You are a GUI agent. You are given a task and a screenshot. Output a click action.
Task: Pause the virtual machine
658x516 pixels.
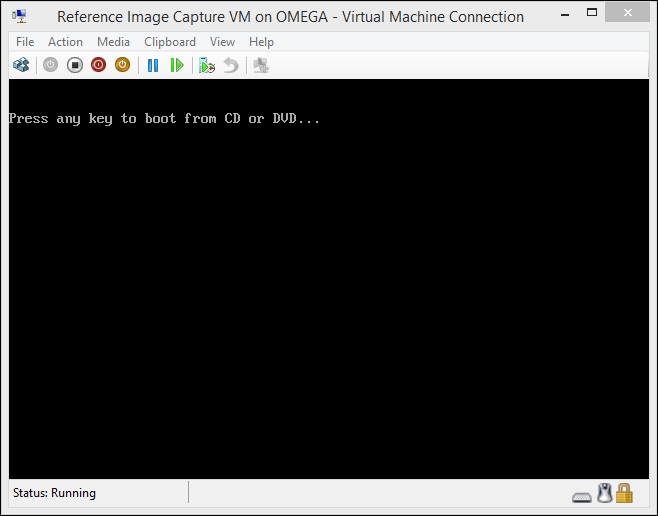(x=153, y=65)
